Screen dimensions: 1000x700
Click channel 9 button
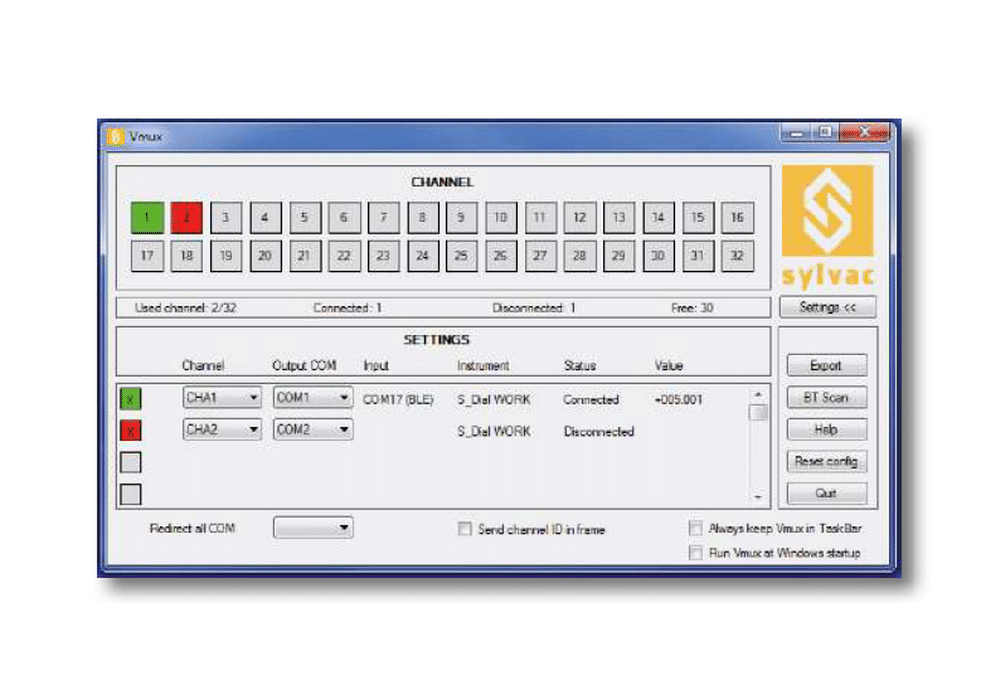[461, 217]
